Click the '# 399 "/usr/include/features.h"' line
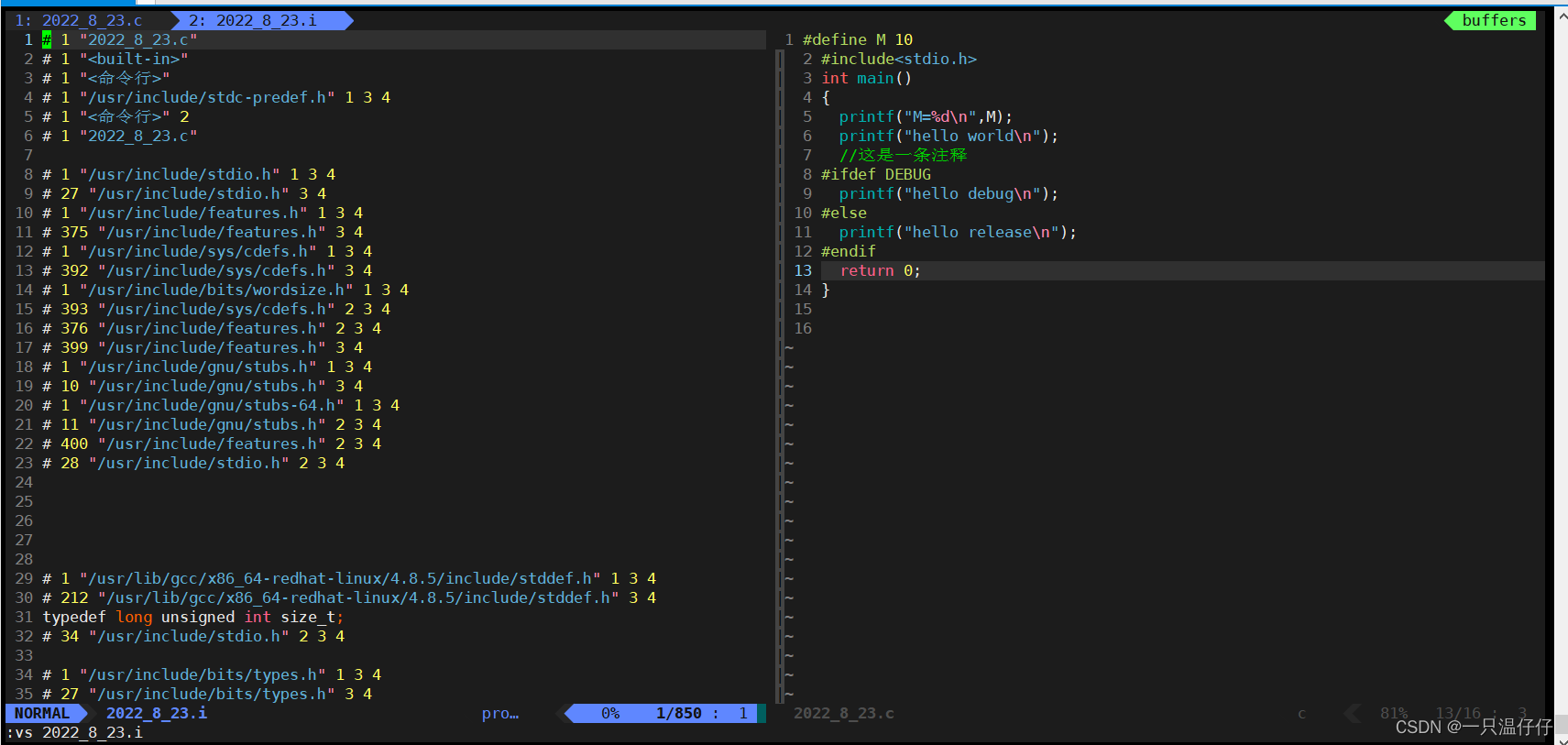Viewport: 1568px width, 745px height. [x=203, y=347]
